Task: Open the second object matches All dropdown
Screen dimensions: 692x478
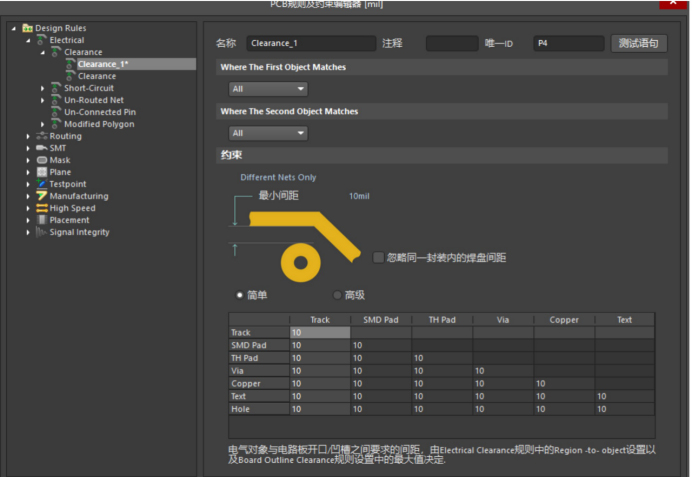Action: click(268, 133)
